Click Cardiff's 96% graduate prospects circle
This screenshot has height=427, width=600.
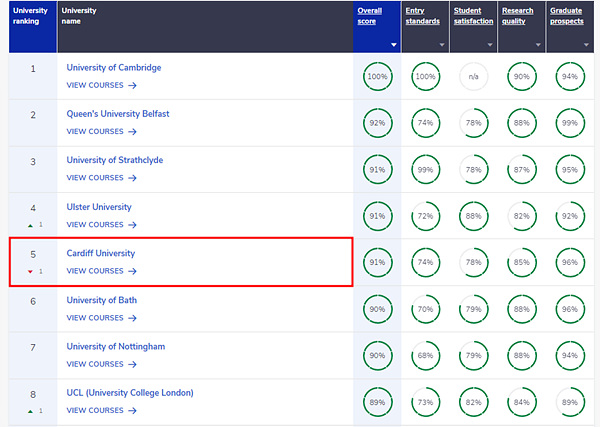tap(570, 262)
